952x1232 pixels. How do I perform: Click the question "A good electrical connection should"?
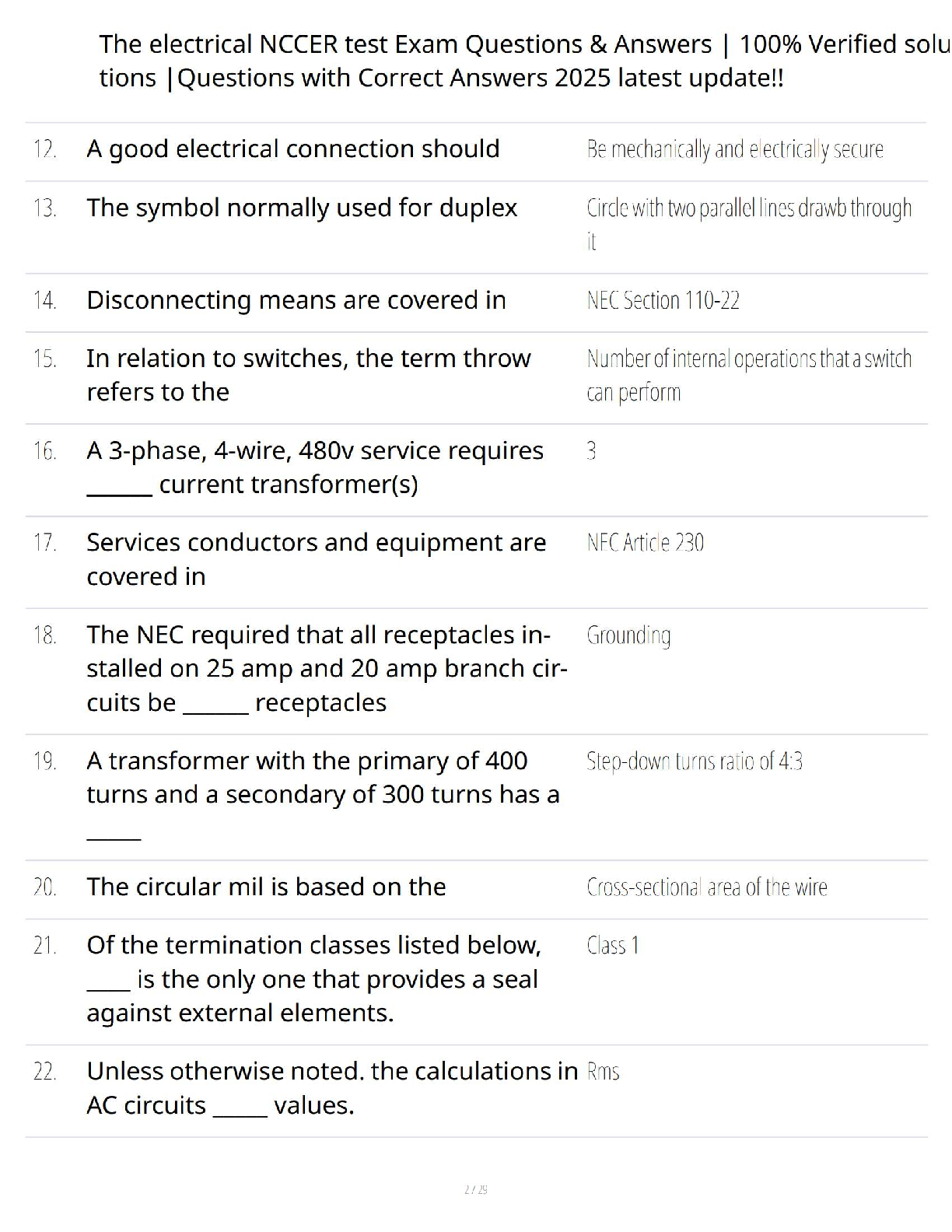(292, 149)
